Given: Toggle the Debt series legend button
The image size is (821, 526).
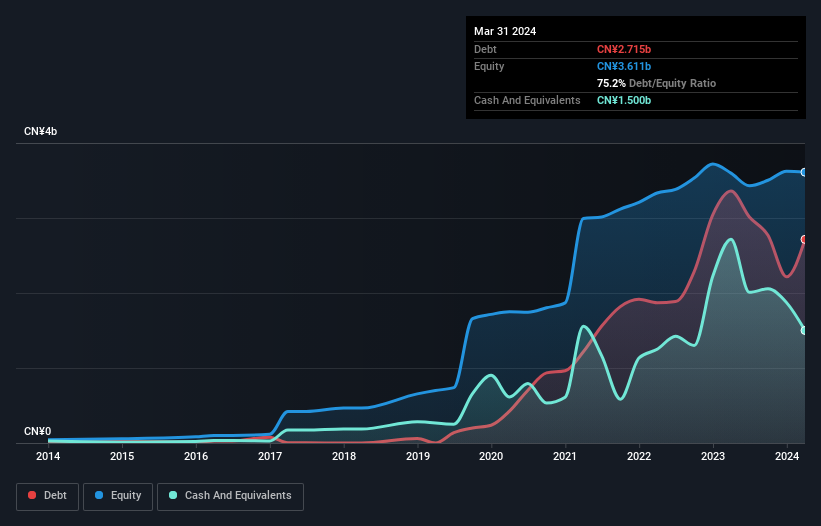Looking at the screenshot, I should [48, 496].
